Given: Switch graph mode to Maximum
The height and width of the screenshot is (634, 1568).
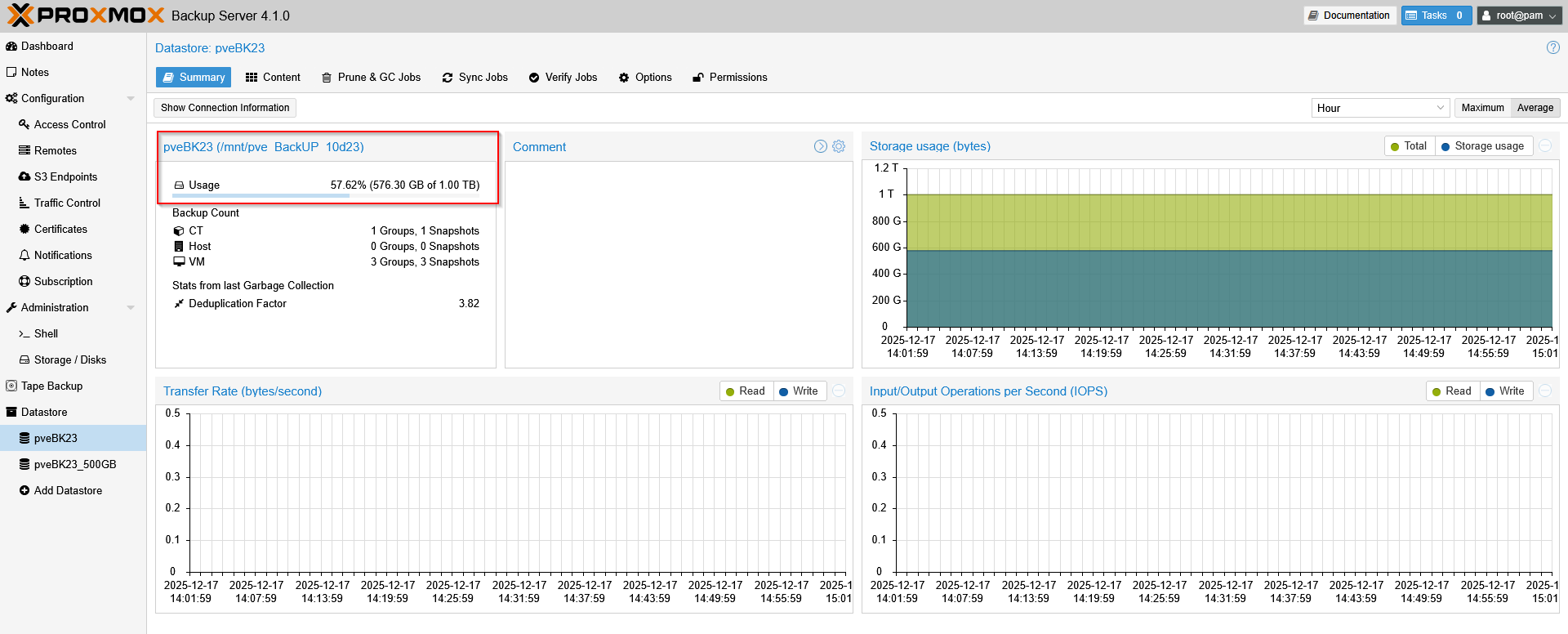Looking at the screenshot, I should click(x=1481, y=108).
